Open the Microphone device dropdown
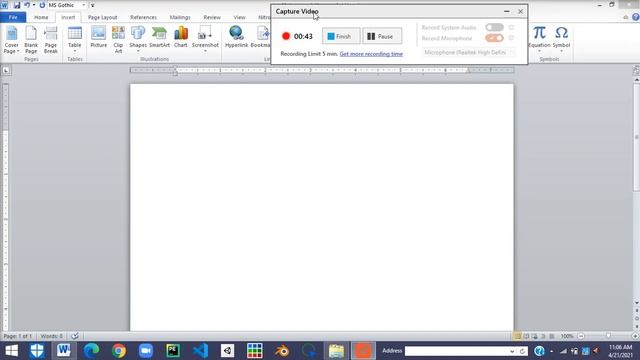Screen dimensions: 640x360 pos(469,52)
